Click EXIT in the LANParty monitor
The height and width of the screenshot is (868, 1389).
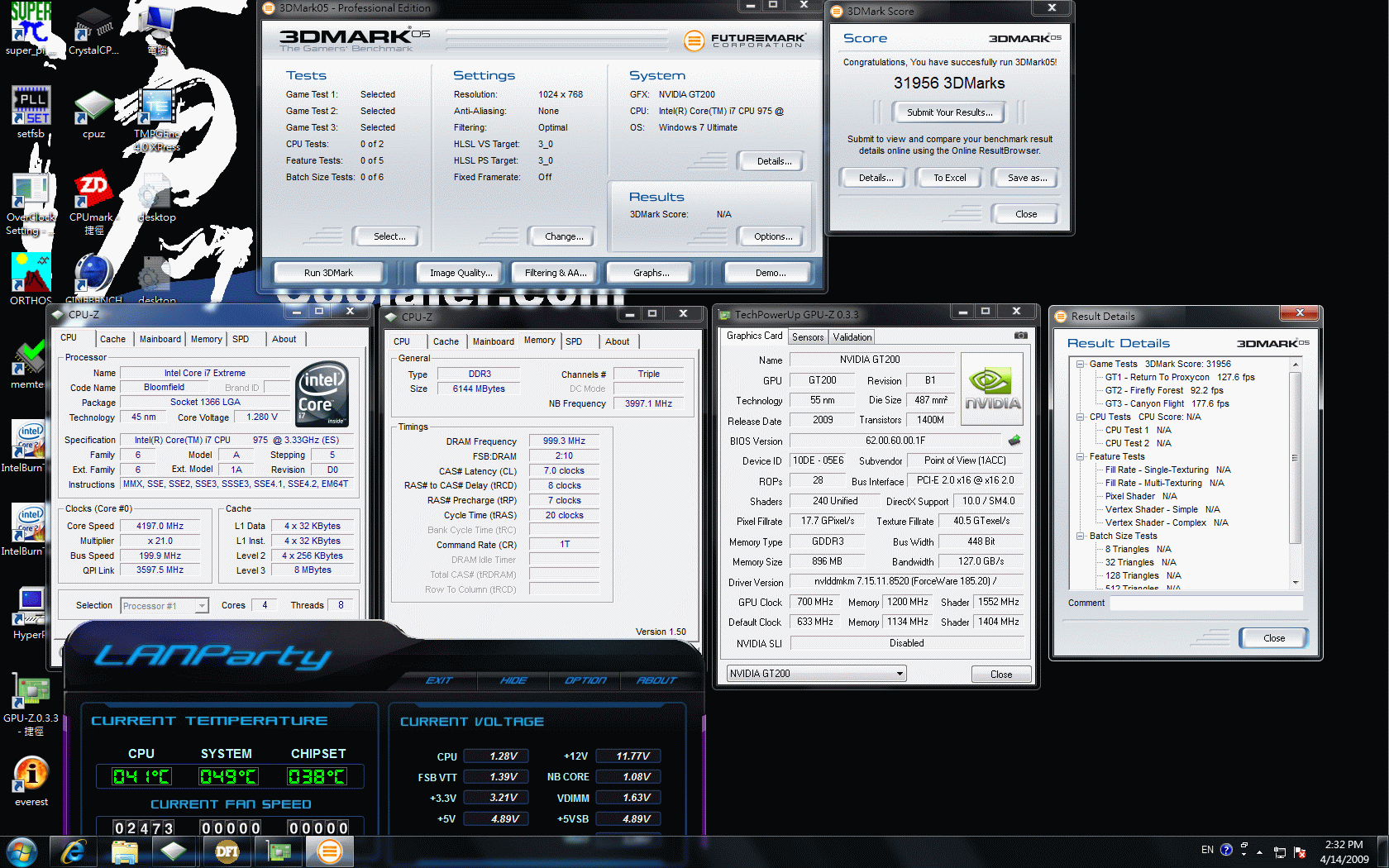click(x=439, y=680)
